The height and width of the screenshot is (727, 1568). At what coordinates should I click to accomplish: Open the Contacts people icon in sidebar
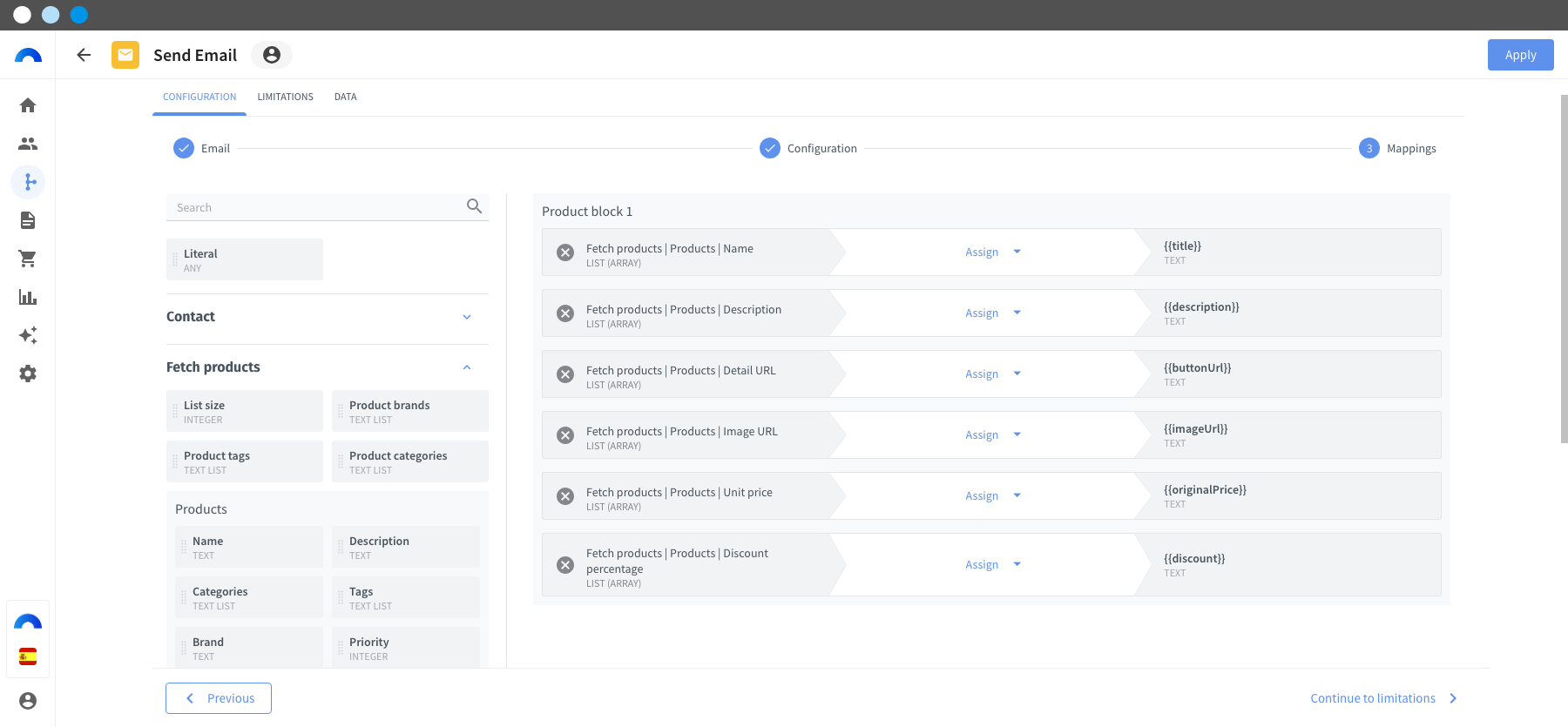point(28,144)
